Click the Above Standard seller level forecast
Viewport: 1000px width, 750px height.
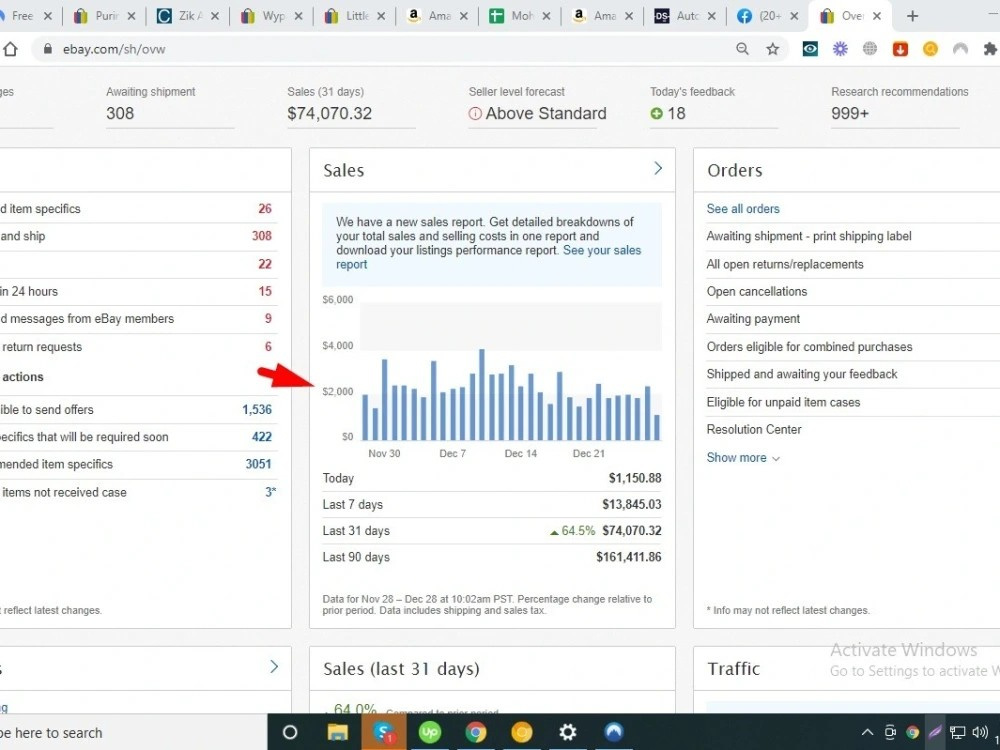click(537, 105)
